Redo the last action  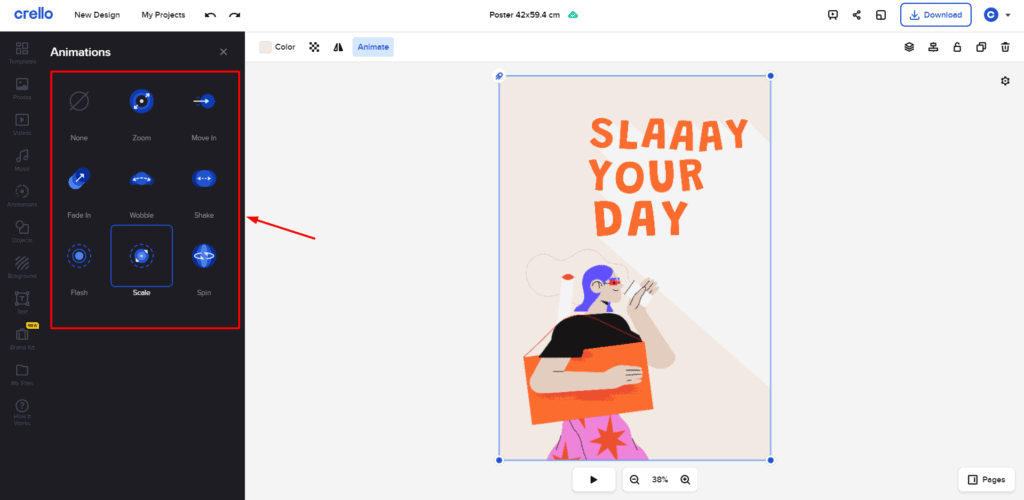(x=234, y=14)
